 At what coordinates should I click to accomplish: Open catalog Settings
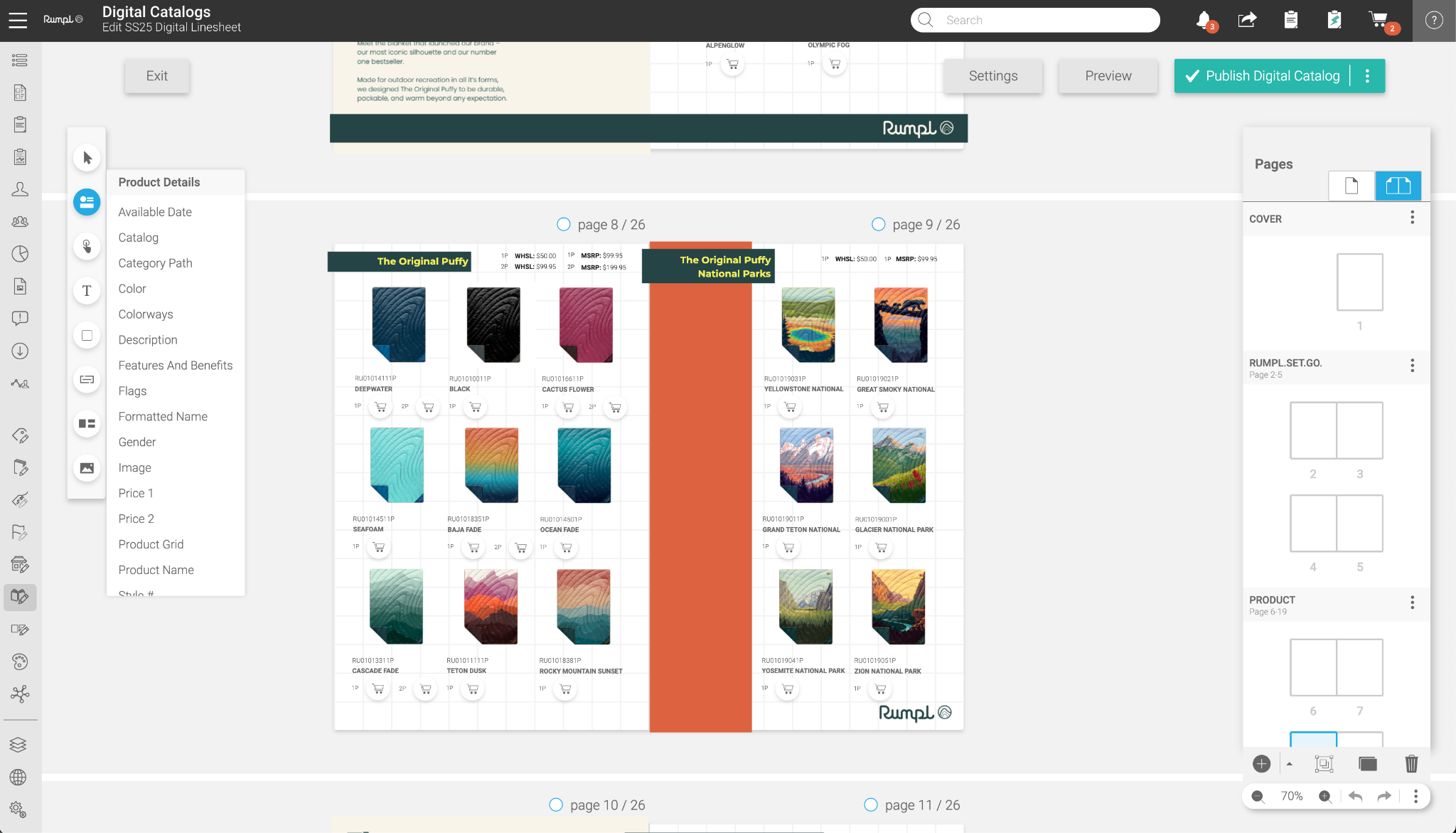click(993, 76)
